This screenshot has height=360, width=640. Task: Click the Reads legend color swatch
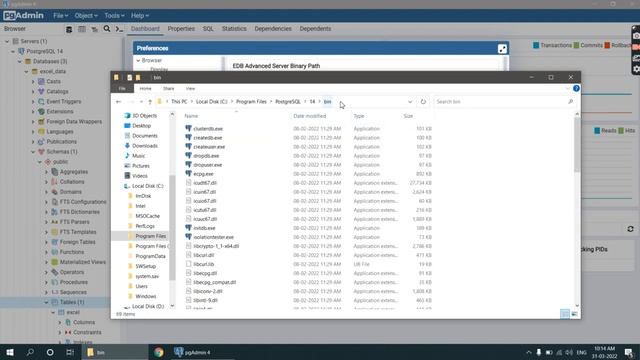tap(597, 131)
